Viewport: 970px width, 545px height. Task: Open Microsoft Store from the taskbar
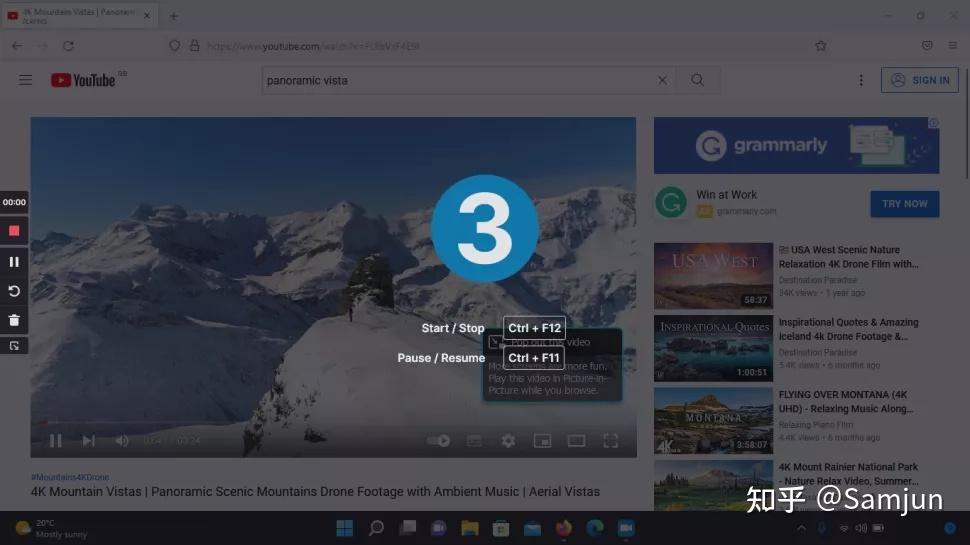coord(500,528)
